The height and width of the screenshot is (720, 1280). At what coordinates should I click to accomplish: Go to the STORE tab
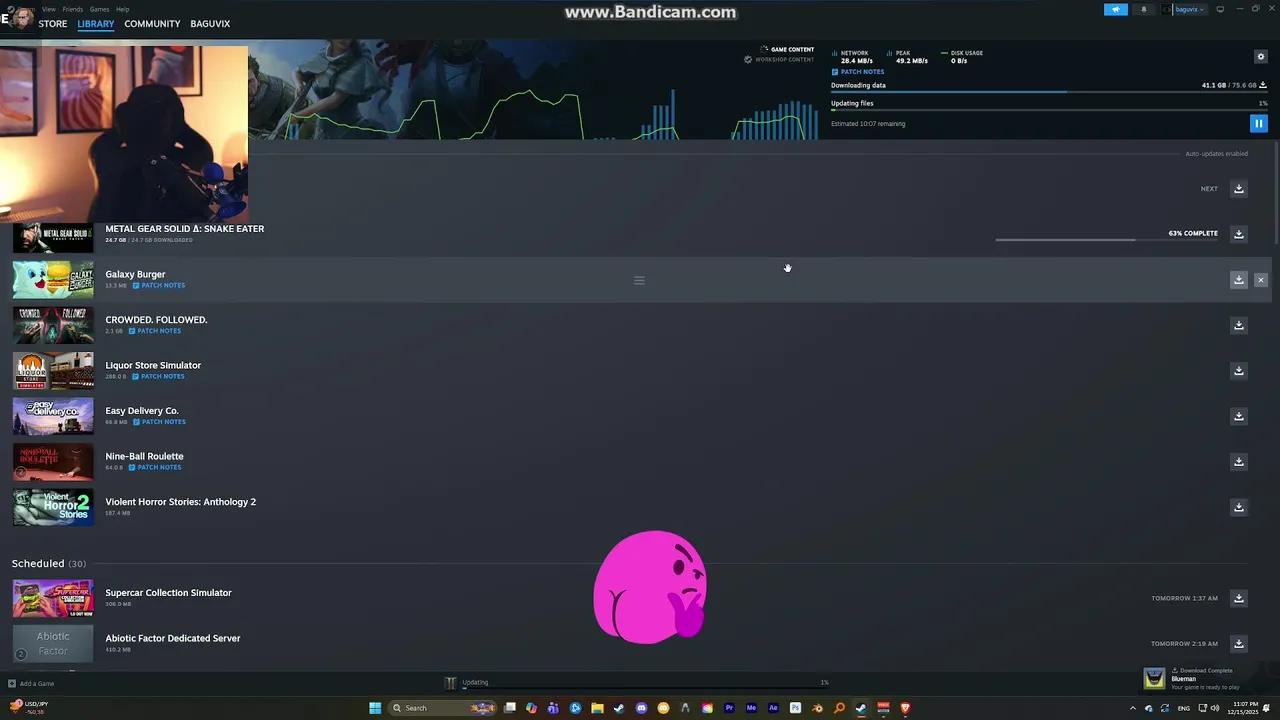click(x=53, y=24)
